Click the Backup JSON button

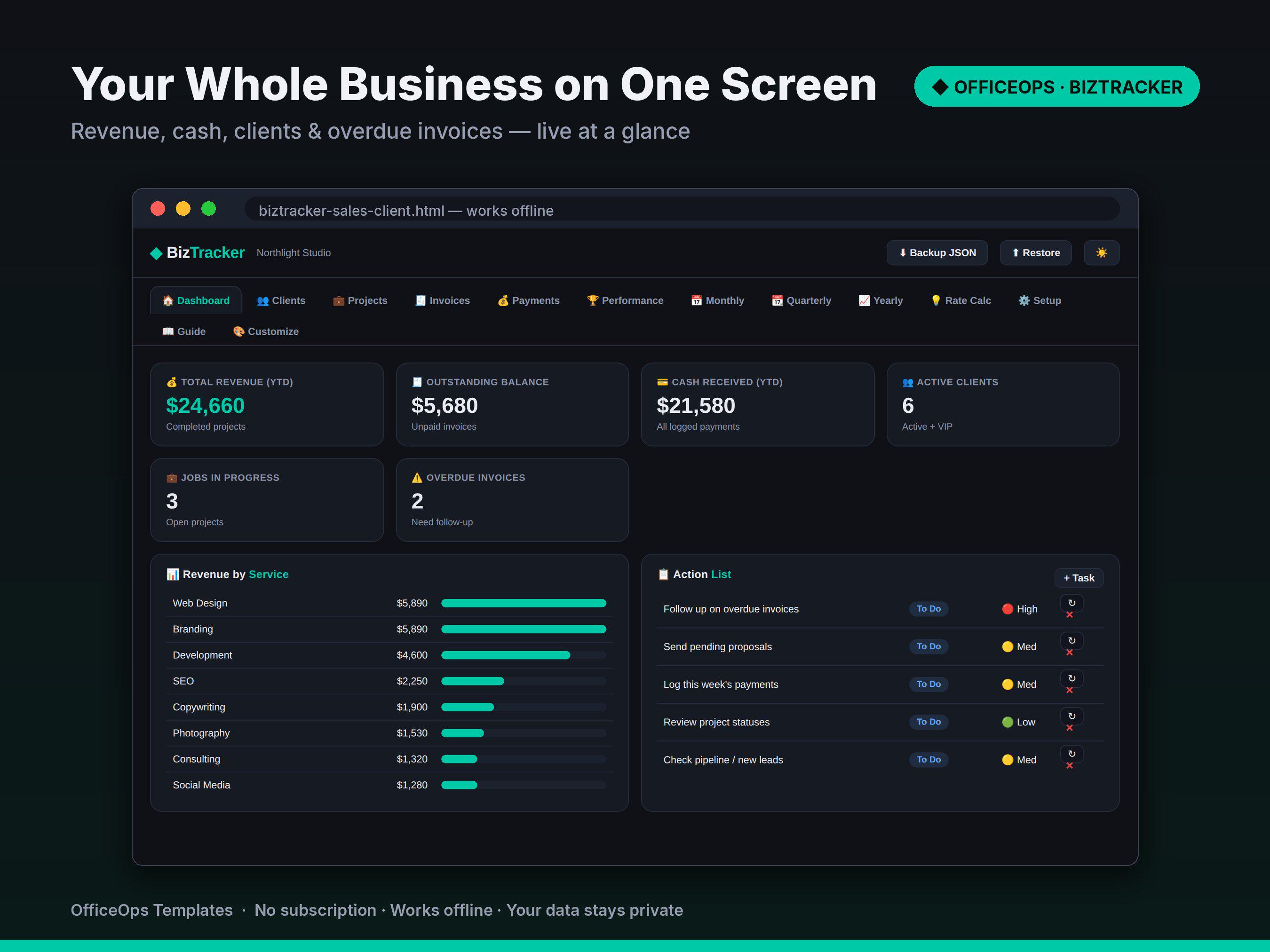937,252
